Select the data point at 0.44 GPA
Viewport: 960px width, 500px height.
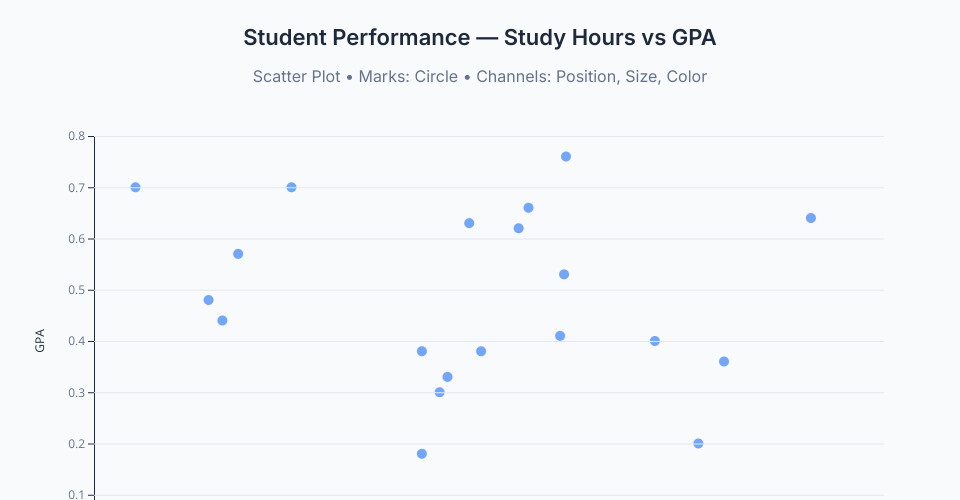pos(222,320)
